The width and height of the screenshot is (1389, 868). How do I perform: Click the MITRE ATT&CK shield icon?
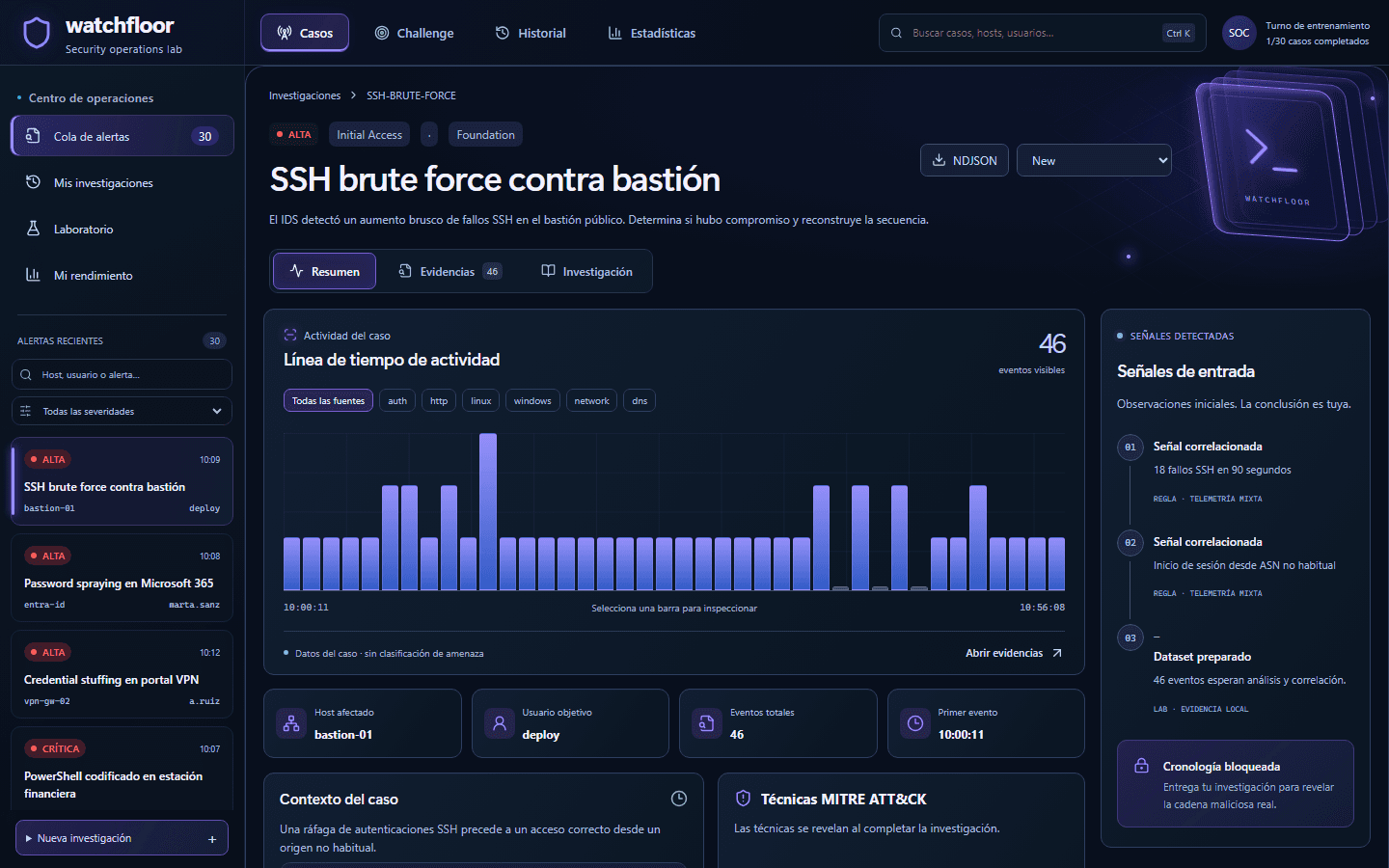point(743,799)
